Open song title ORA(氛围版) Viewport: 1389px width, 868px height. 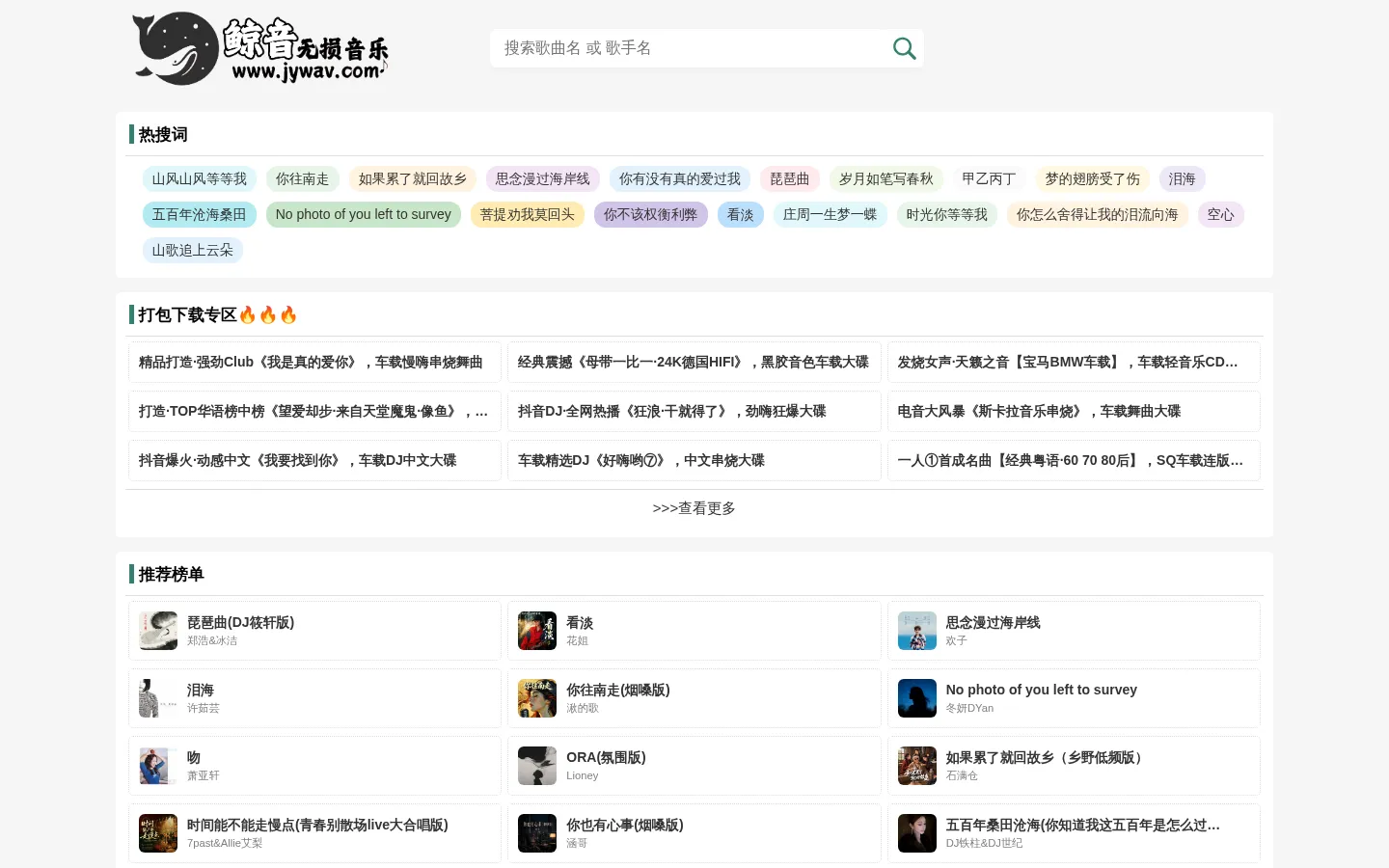(x=606, y=757)
